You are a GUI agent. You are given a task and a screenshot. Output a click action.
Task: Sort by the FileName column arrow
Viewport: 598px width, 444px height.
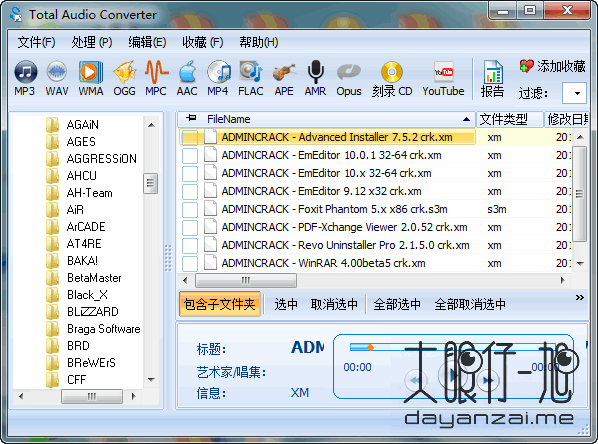pyautogui.click(x=466, y=119)
